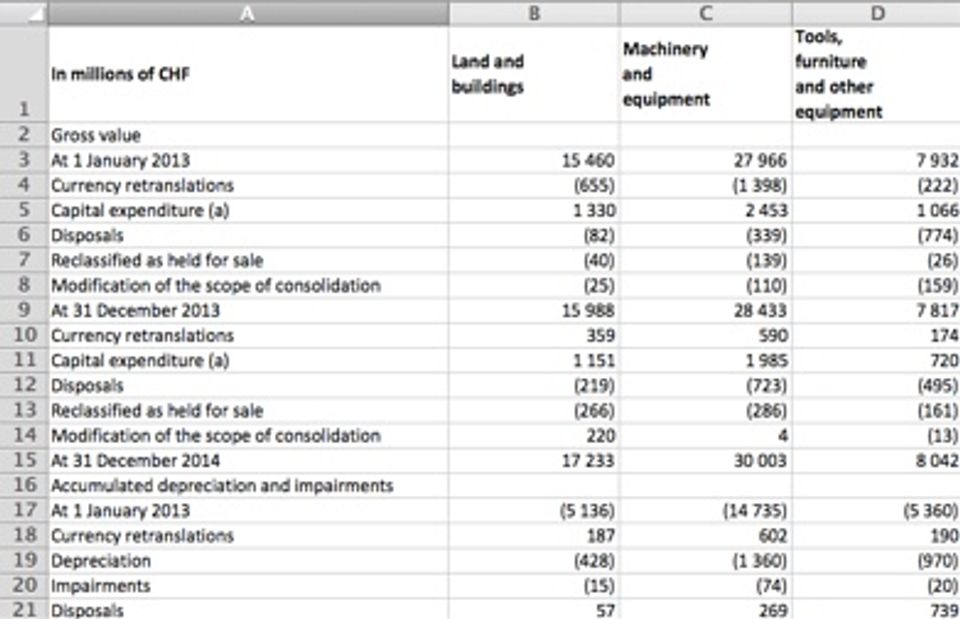960x619 pixels.
Task: Select the 'Gross value' cell
Action: [248, 135]
